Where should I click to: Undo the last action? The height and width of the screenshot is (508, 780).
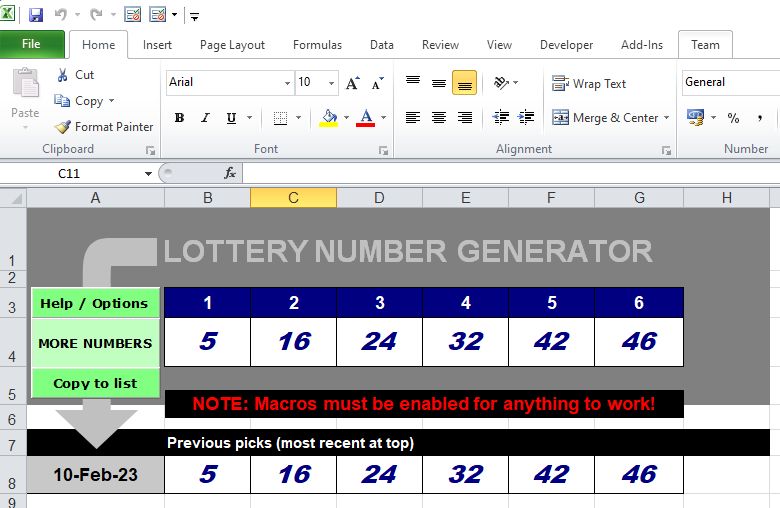tap(61, 14)
